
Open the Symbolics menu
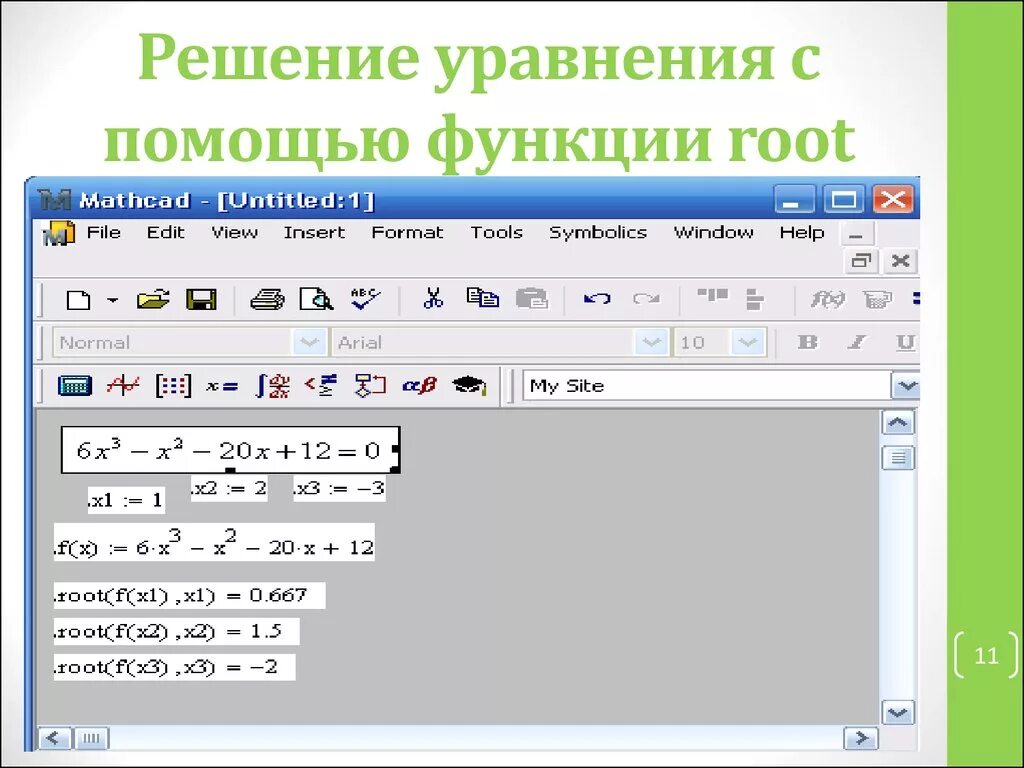point(598,232)
